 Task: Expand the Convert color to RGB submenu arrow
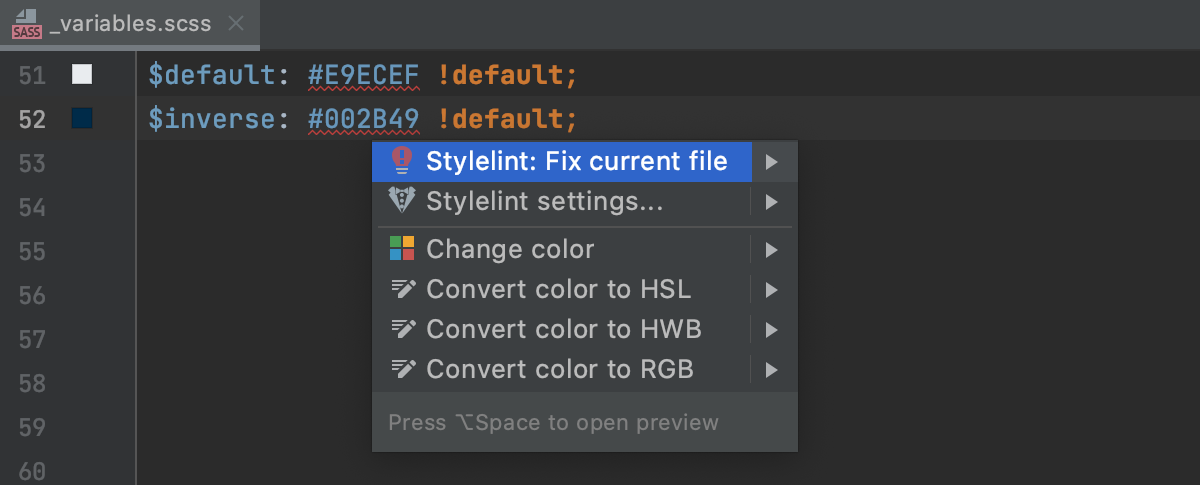coord(771,369)
